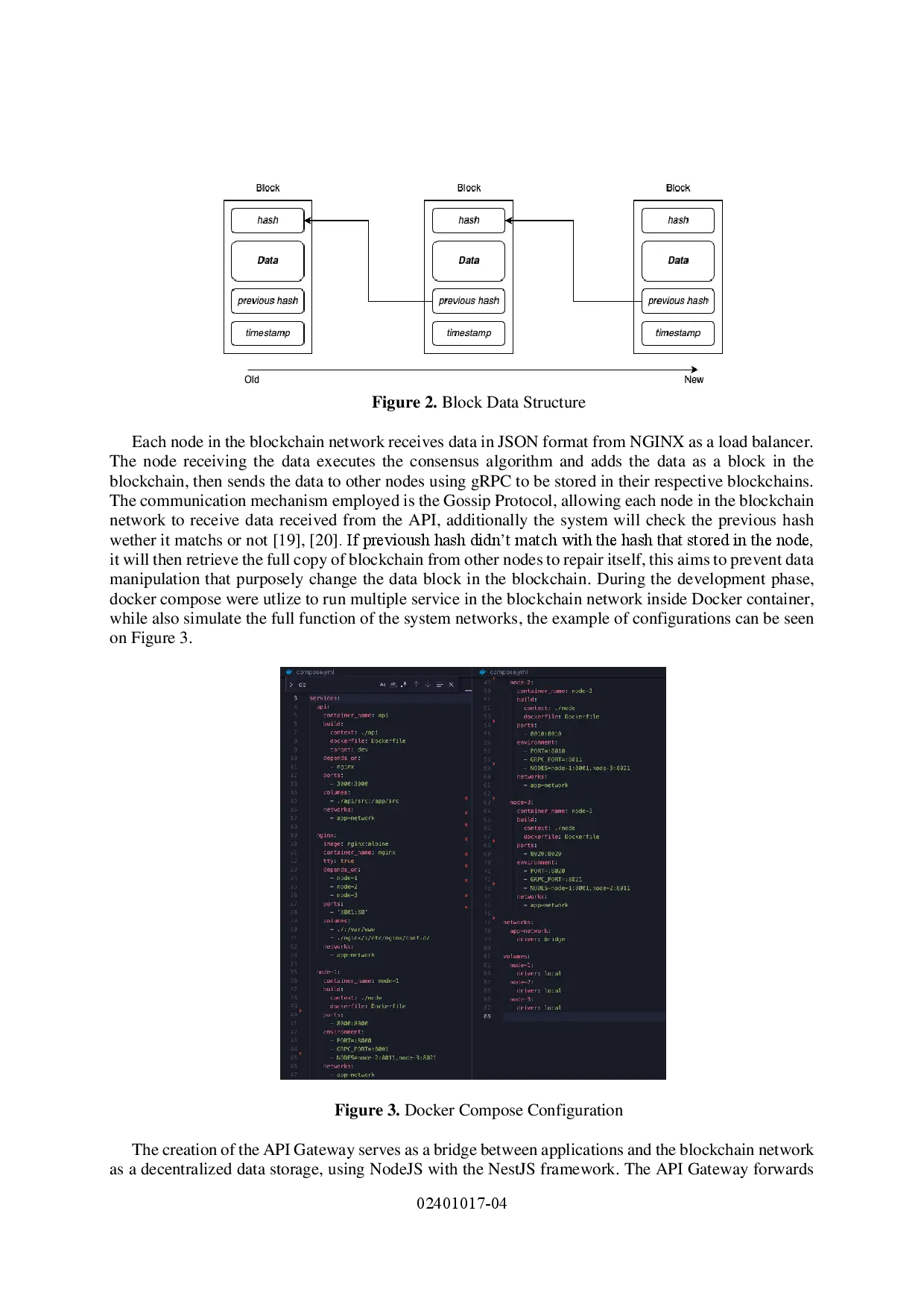924x1307 pixels.
Task: Select the left compose.yml tab
Action: click(x=314, y=671)
